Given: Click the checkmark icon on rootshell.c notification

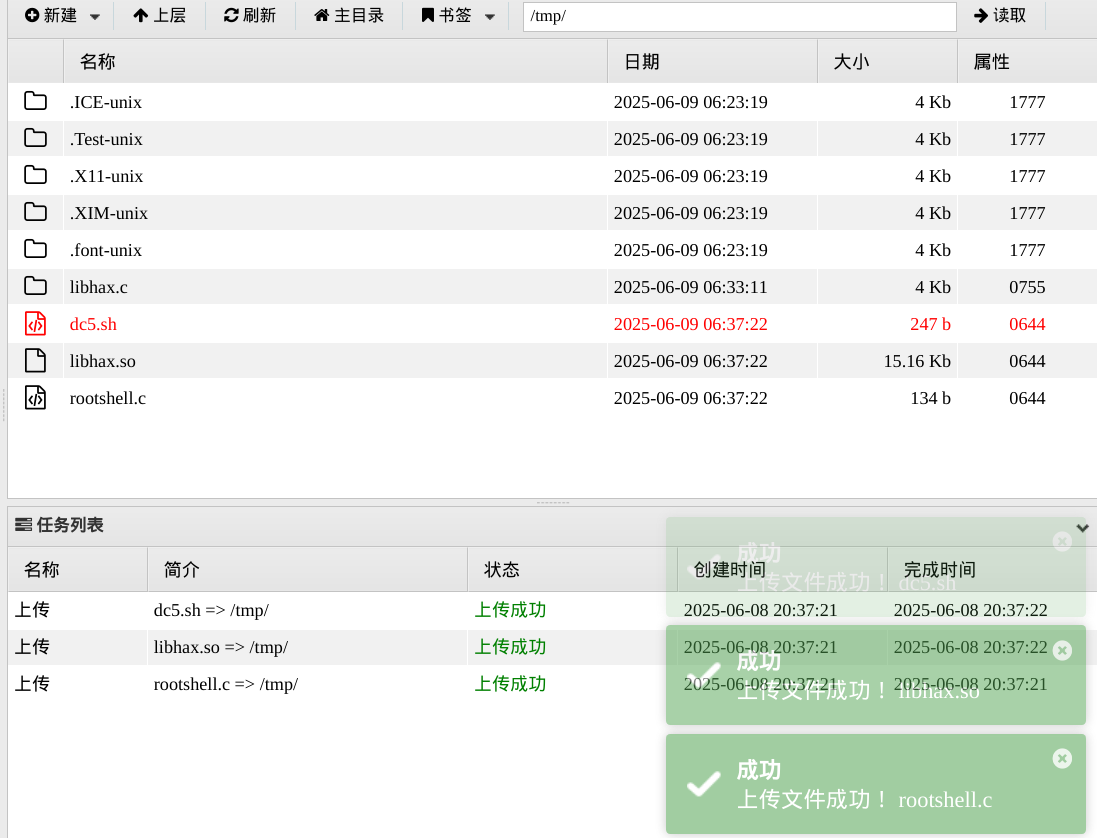Looking at the screenshot, I should [704, 783].
